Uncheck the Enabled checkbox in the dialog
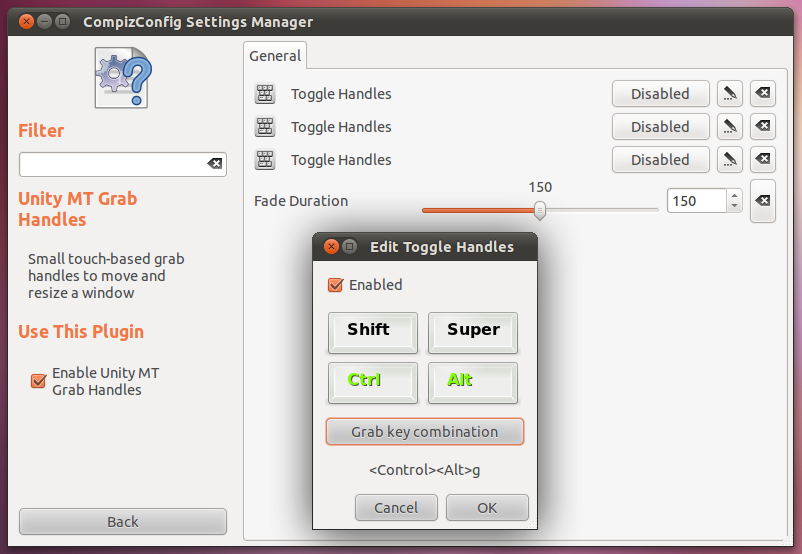 [336, 285]
